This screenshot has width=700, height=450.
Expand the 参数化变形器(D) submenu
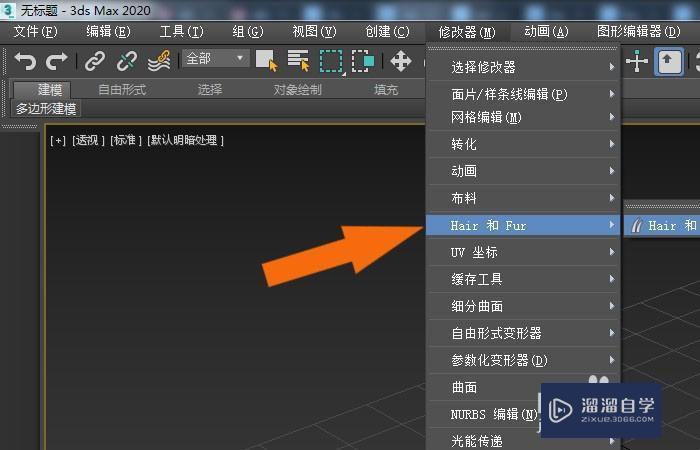click(x=523, y=360)
